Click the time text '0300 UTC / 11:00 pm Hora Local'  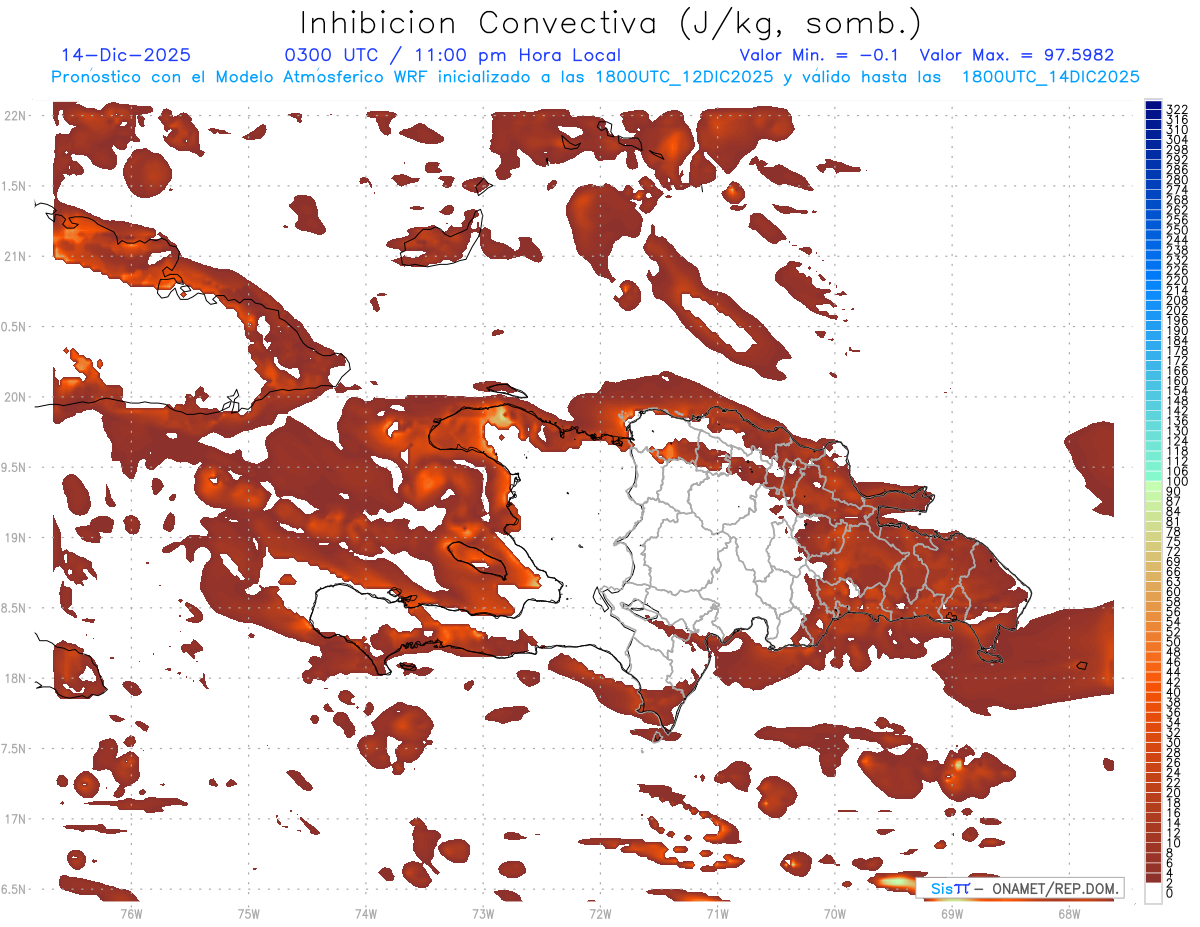pyautogui.click(x=453, y=55)
